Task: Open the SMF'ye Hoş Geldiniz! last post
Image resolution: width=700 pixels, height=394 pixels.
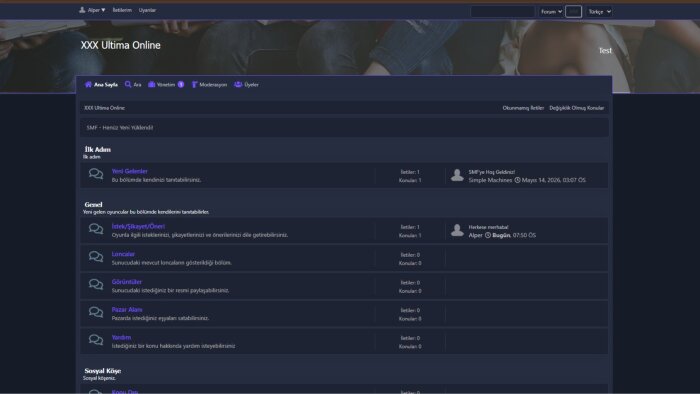Action: (492, 172)
